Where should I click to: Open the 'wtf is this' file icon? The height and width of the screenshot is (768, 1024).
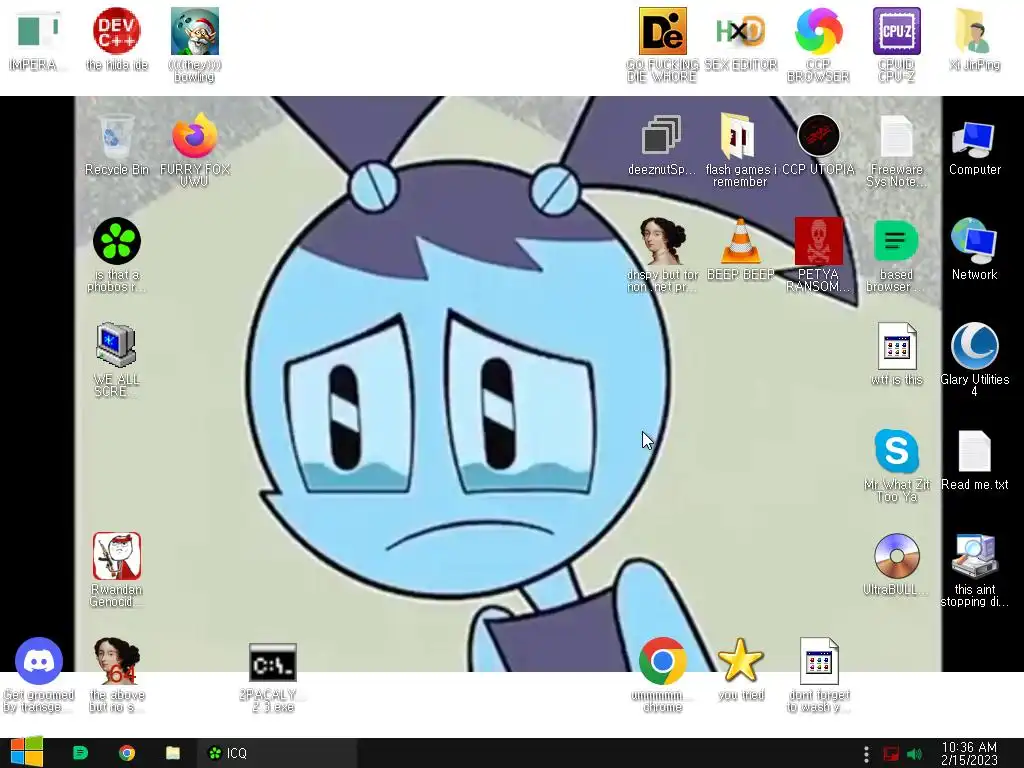pyautogui.click(x=897, y=345)
